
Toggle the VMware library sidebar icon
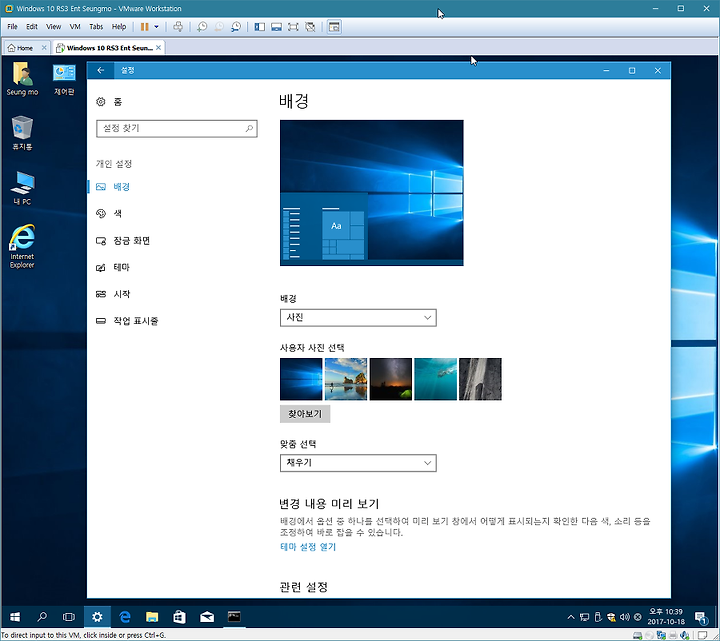259,27
